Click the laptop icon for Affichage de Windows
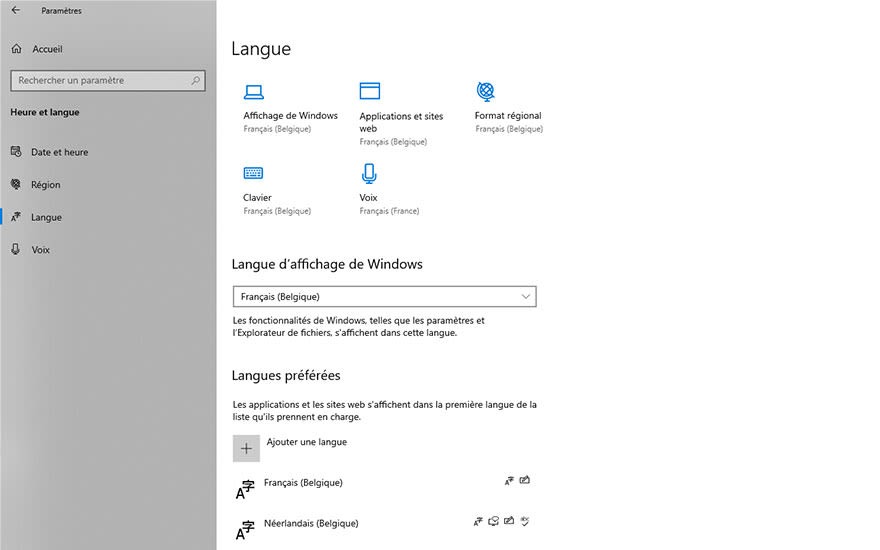880x550 pixels. (x=254, y=91)
